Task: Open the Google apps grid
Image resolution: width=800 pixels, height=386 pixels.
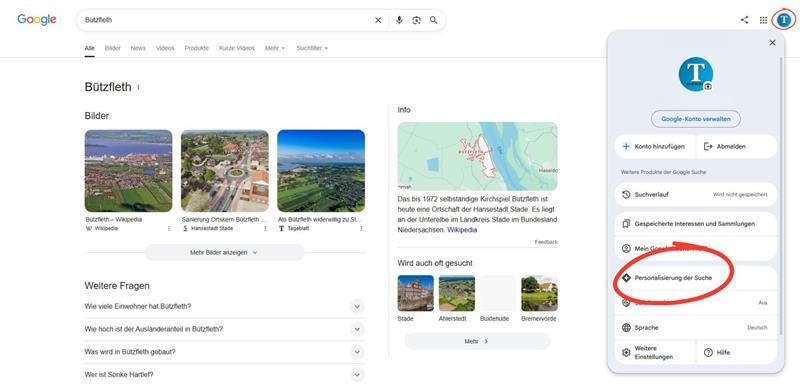Action: pos(763,20)
